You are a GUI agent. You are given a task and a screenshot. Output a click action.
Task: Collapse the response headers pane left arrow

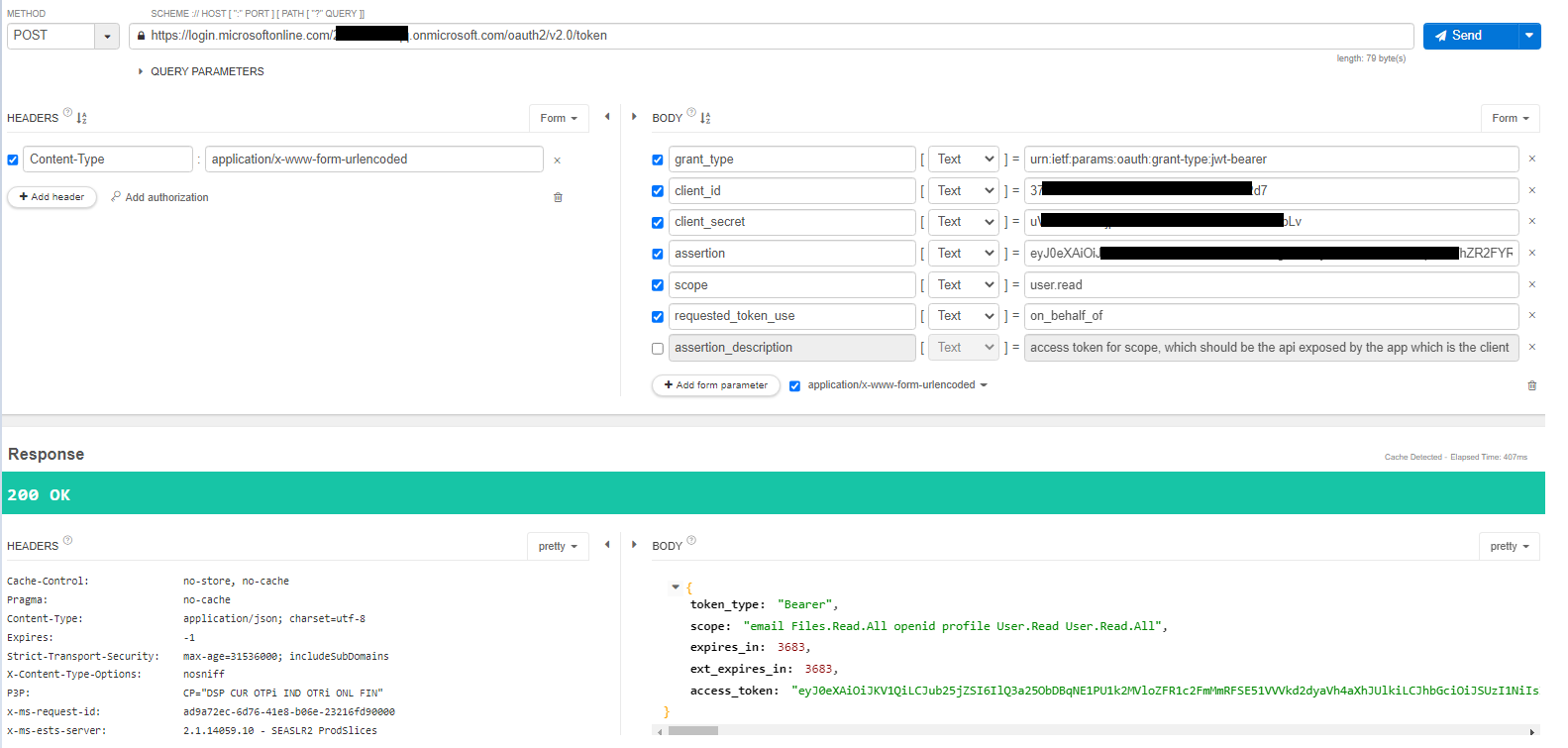coord(607,544)
